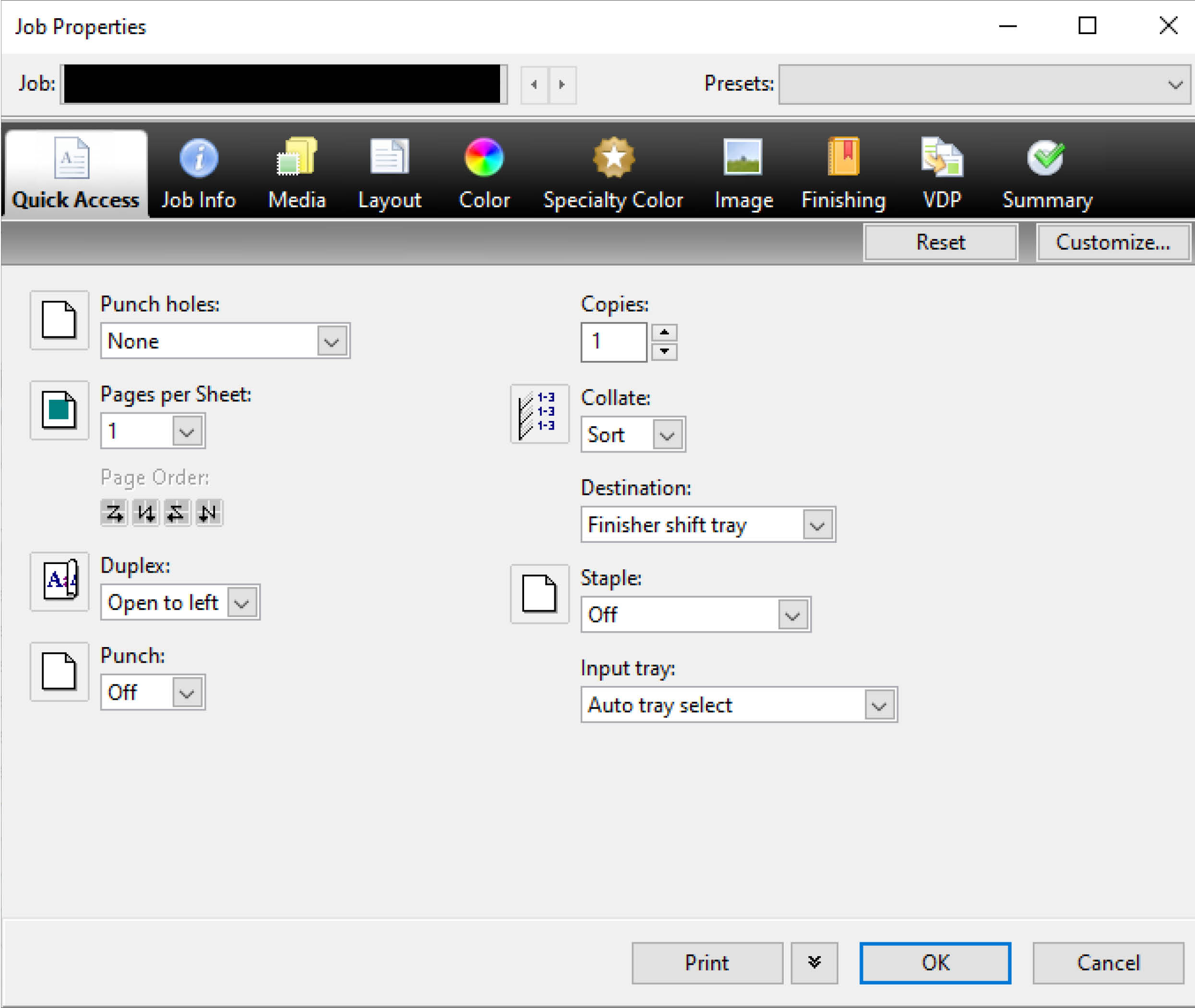The image size is (1195, 1008).
Task: Open the Finishing tab
Action: pyautogui.click(x=843, y=174)
